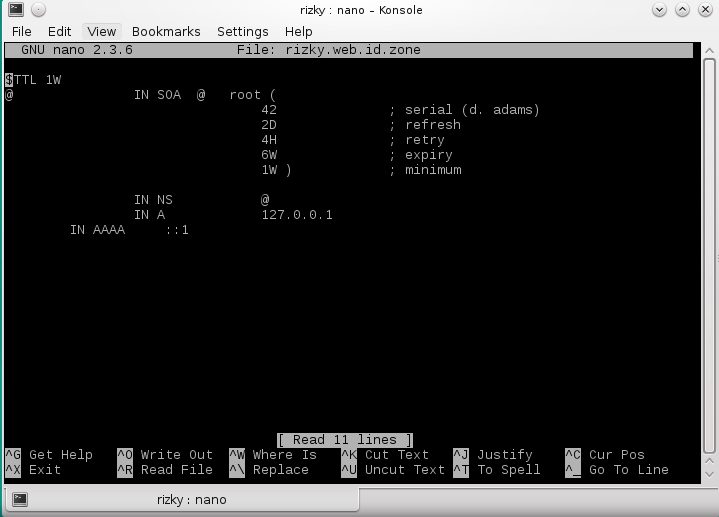
Task: Click the 'IN A' record text
Action: (x=149, y=215)
